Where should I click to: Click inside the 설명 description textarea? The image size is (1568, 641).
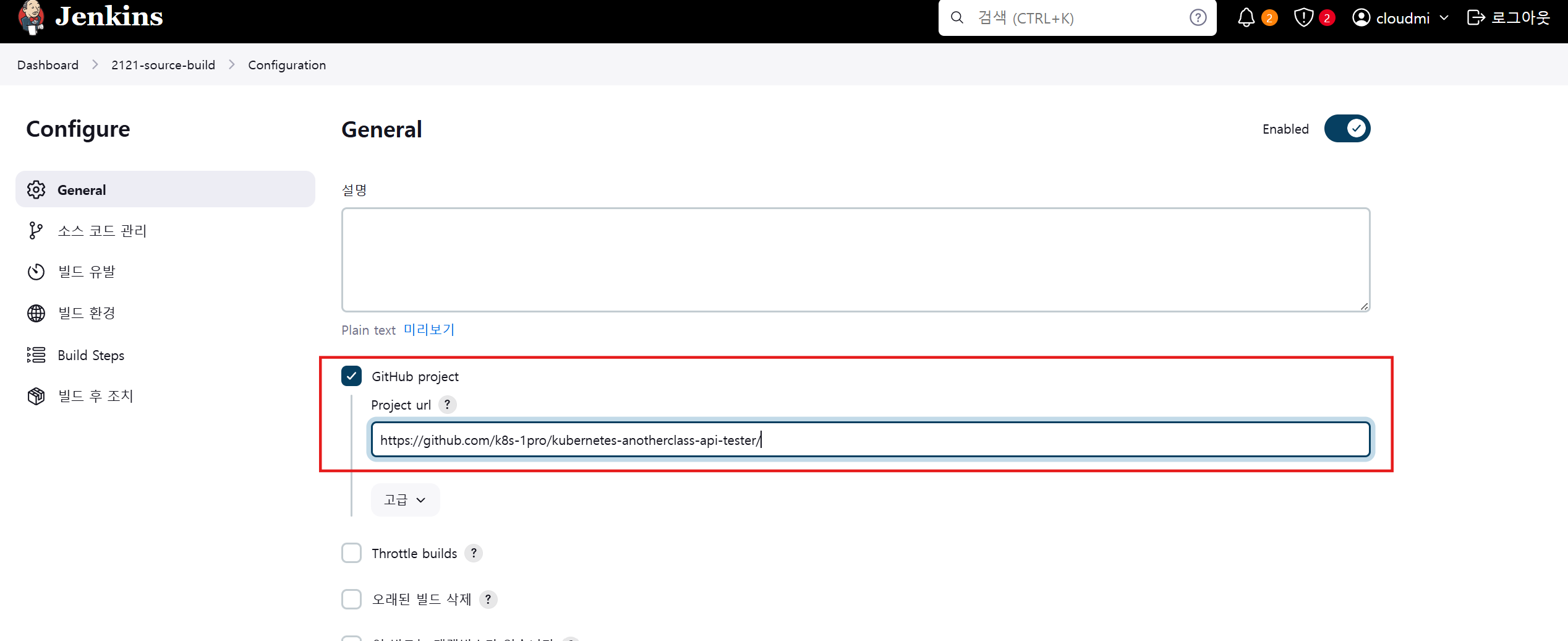856,260
